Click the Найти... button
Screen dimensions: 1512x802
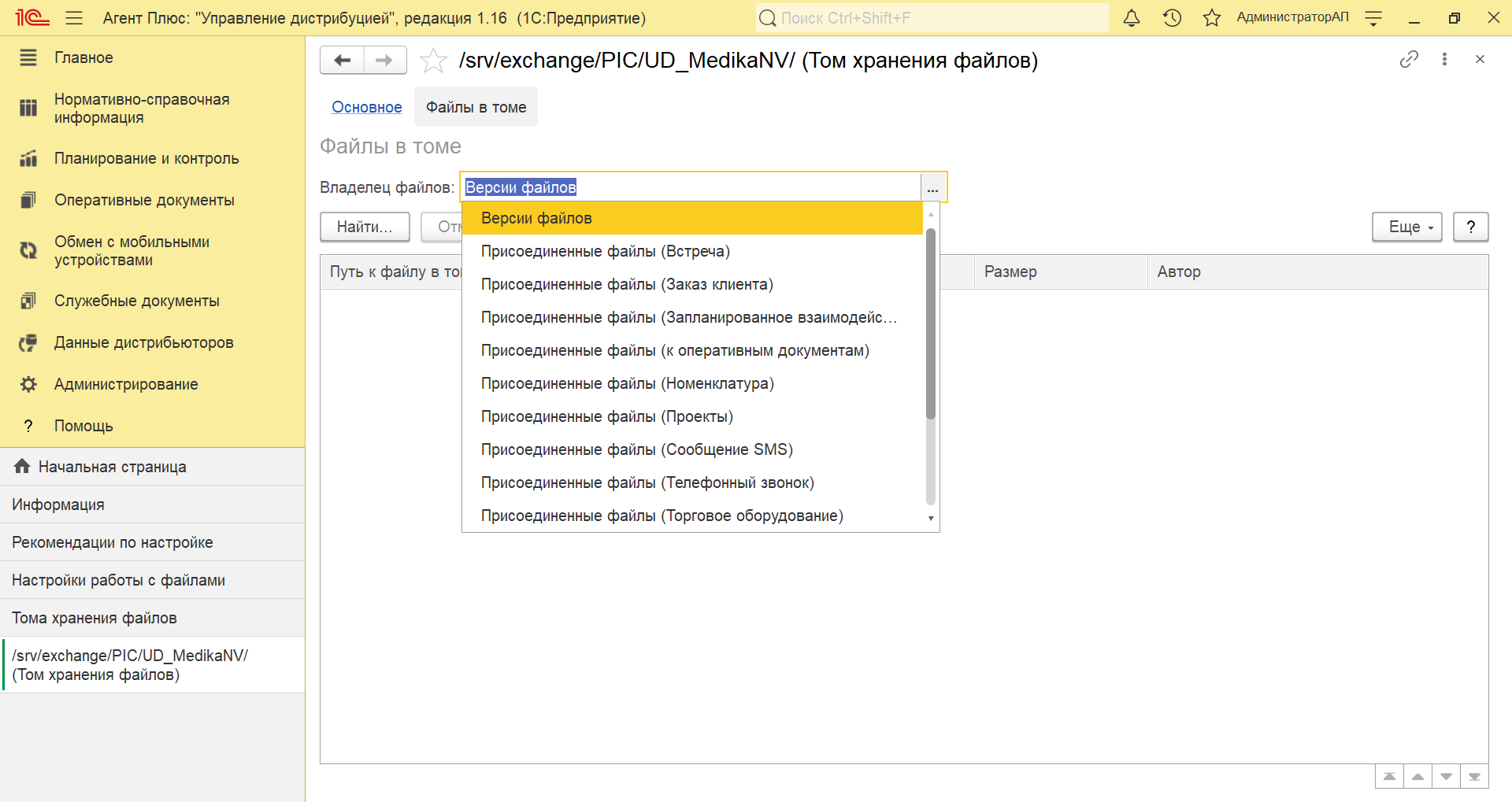click(365, 227)
